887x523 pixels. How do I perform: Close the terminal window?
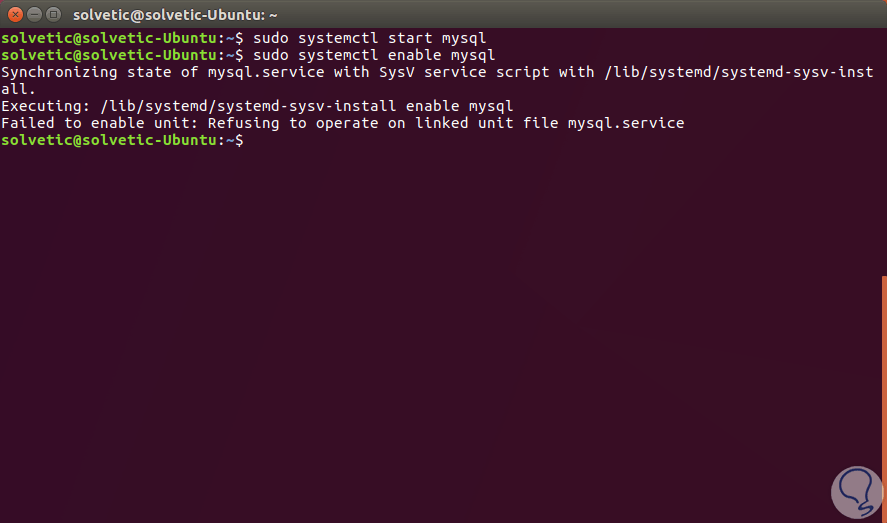pyautogui.click(x=13, y=14)
